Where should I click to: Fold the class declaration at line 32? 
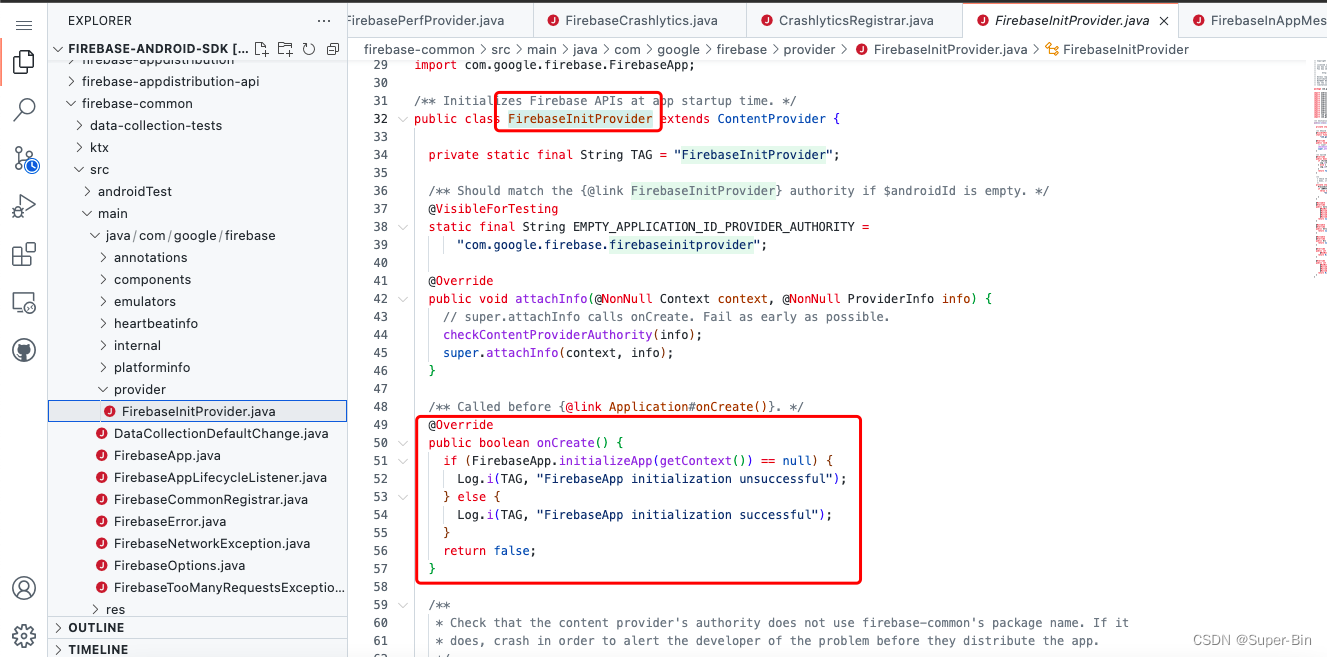pos(403,119)
